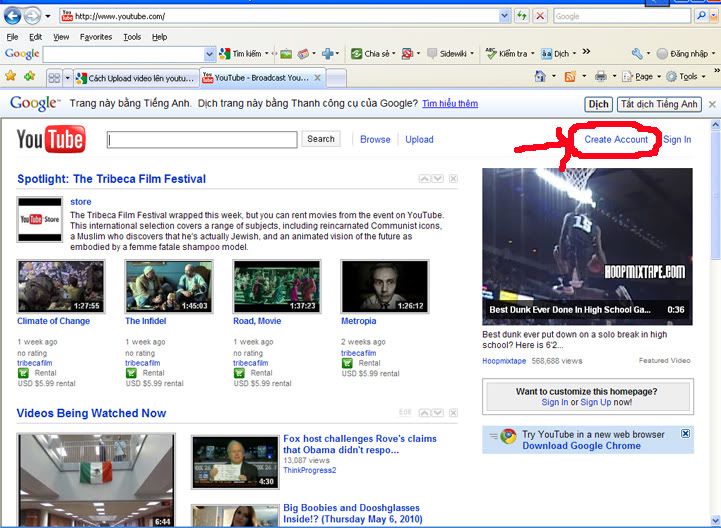The width and height of the screenshot is (721, 528).
Task: Open the Metropia video thumbnail
Action: click(384, 286)
